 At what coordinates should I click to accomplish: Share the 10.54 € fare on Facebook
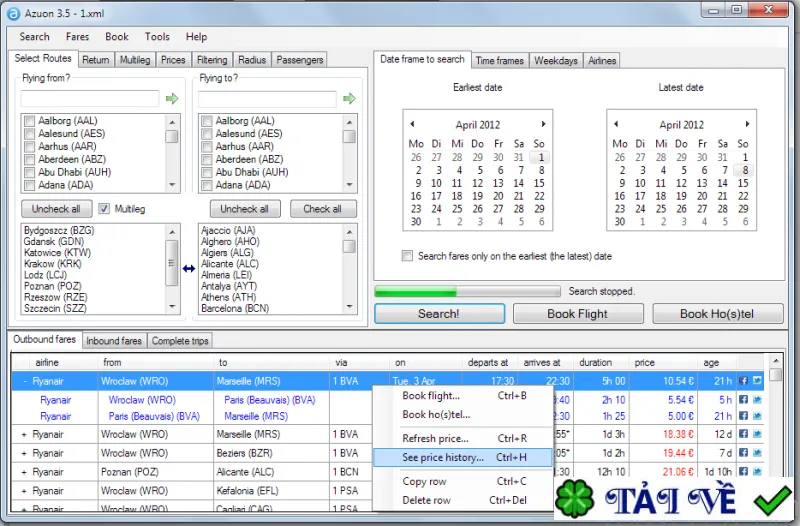pos(743,381)
